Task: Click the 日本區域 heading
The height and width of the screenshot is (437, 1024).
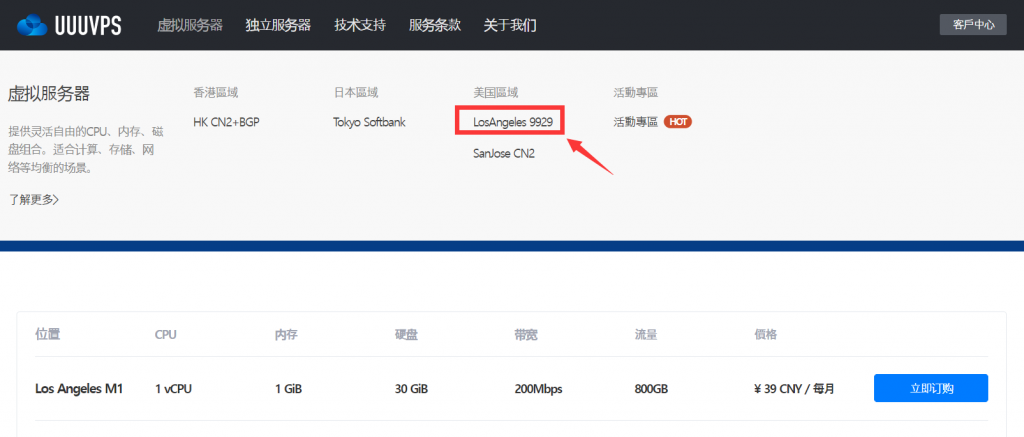Action: (356, 93)
